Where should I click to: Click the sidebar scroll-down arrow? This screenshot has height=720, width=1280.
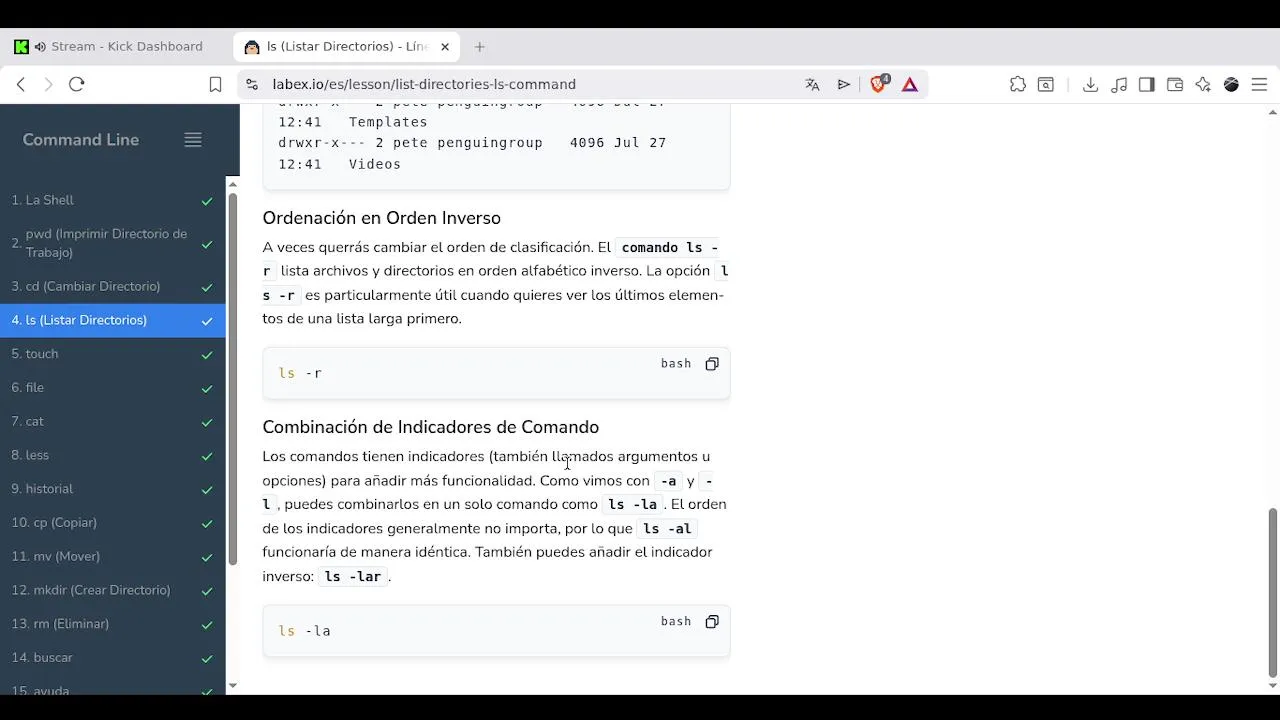click(x=233, y=686)
